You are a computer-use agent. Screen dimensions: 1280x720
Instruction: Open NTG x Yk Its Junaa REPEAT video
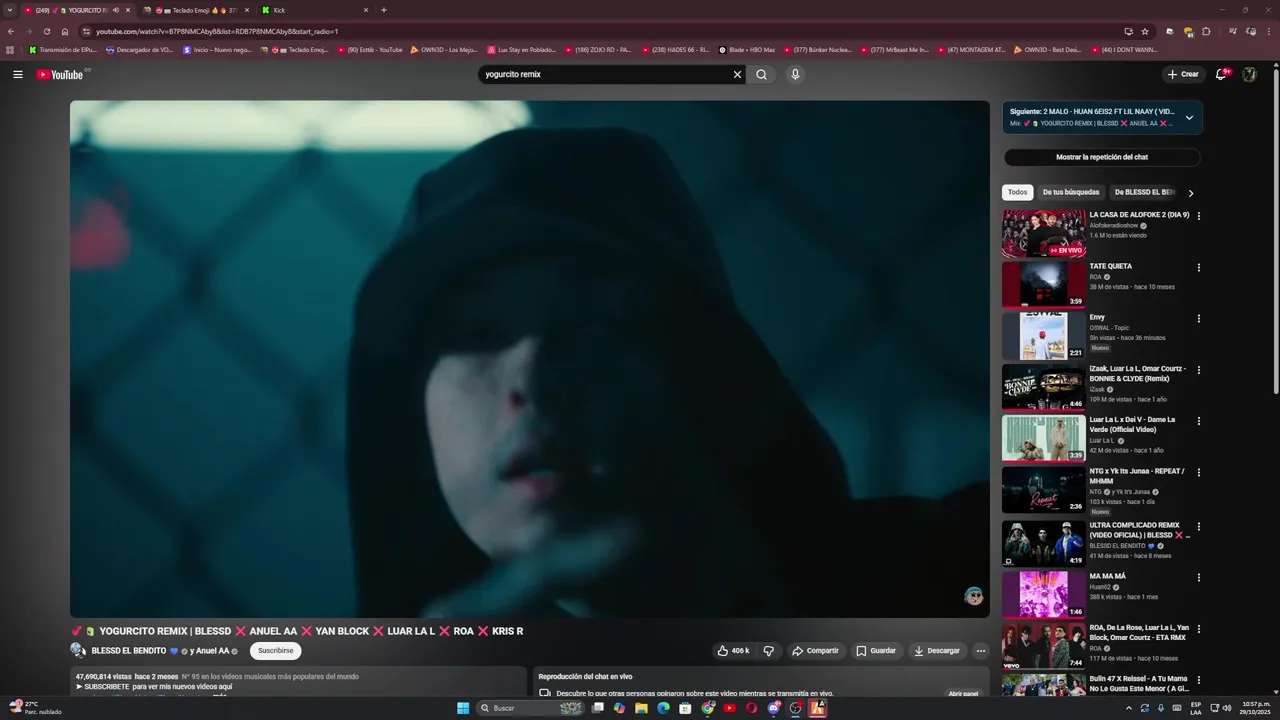pyautogui.click(x=1137, y=476)
